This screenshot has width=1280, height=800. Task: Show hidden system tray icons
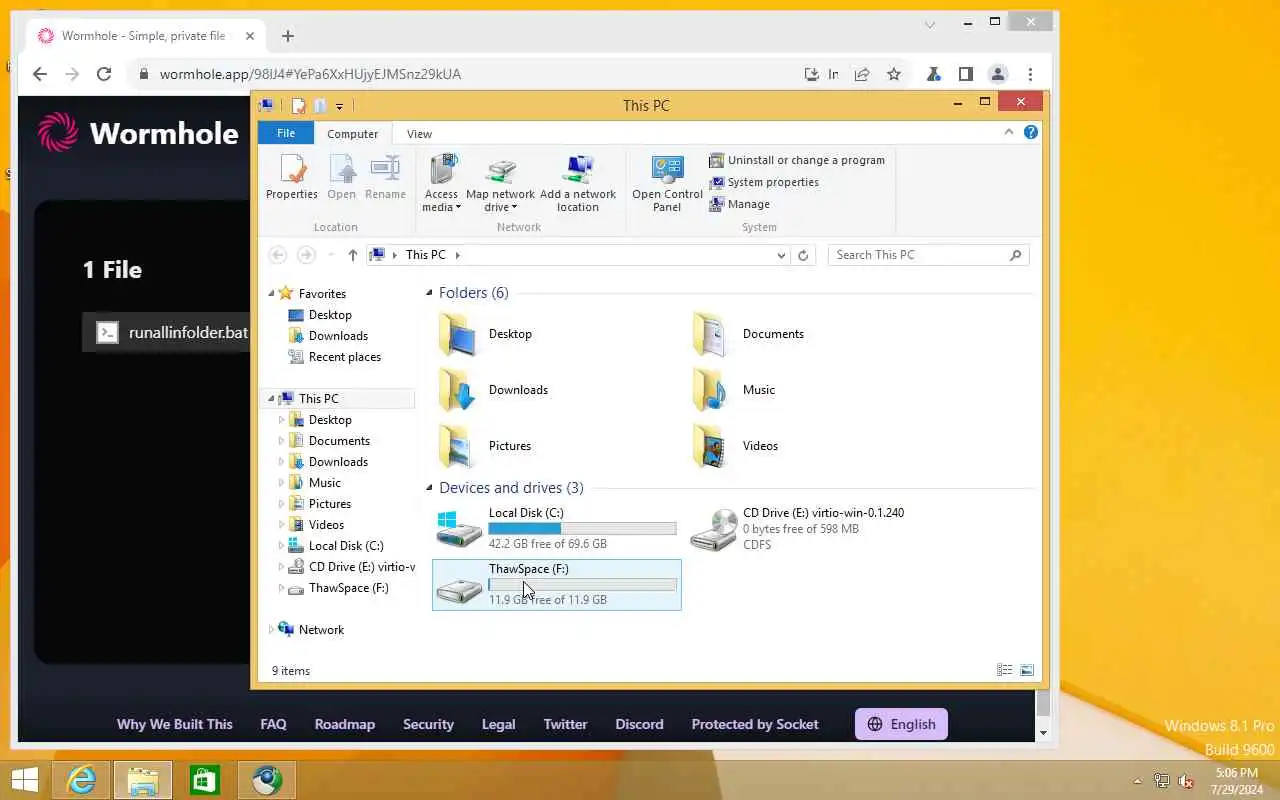[x=1137, y=781]
